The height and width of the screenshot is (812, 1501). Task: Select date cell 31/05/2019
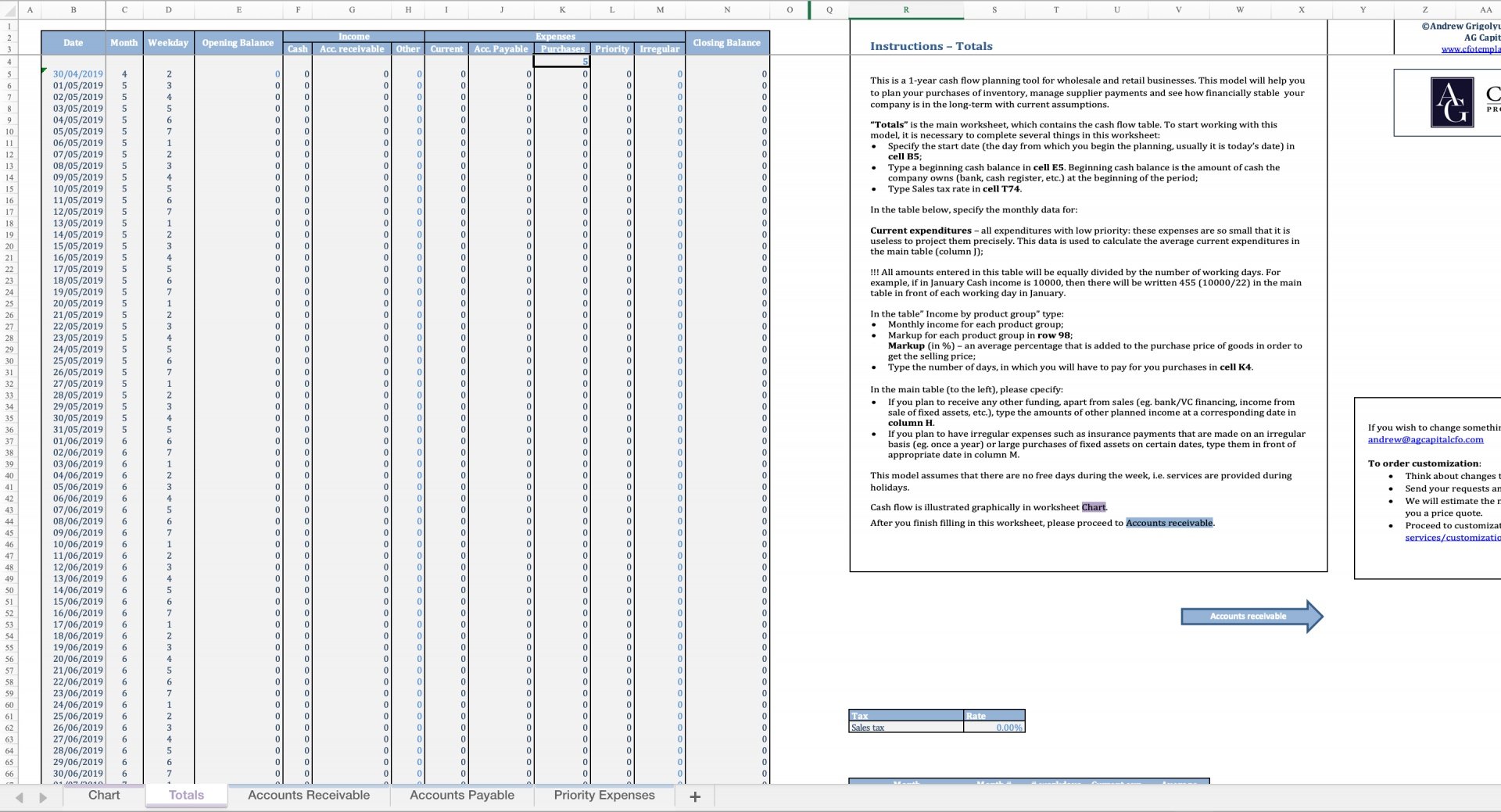(73, 430)
